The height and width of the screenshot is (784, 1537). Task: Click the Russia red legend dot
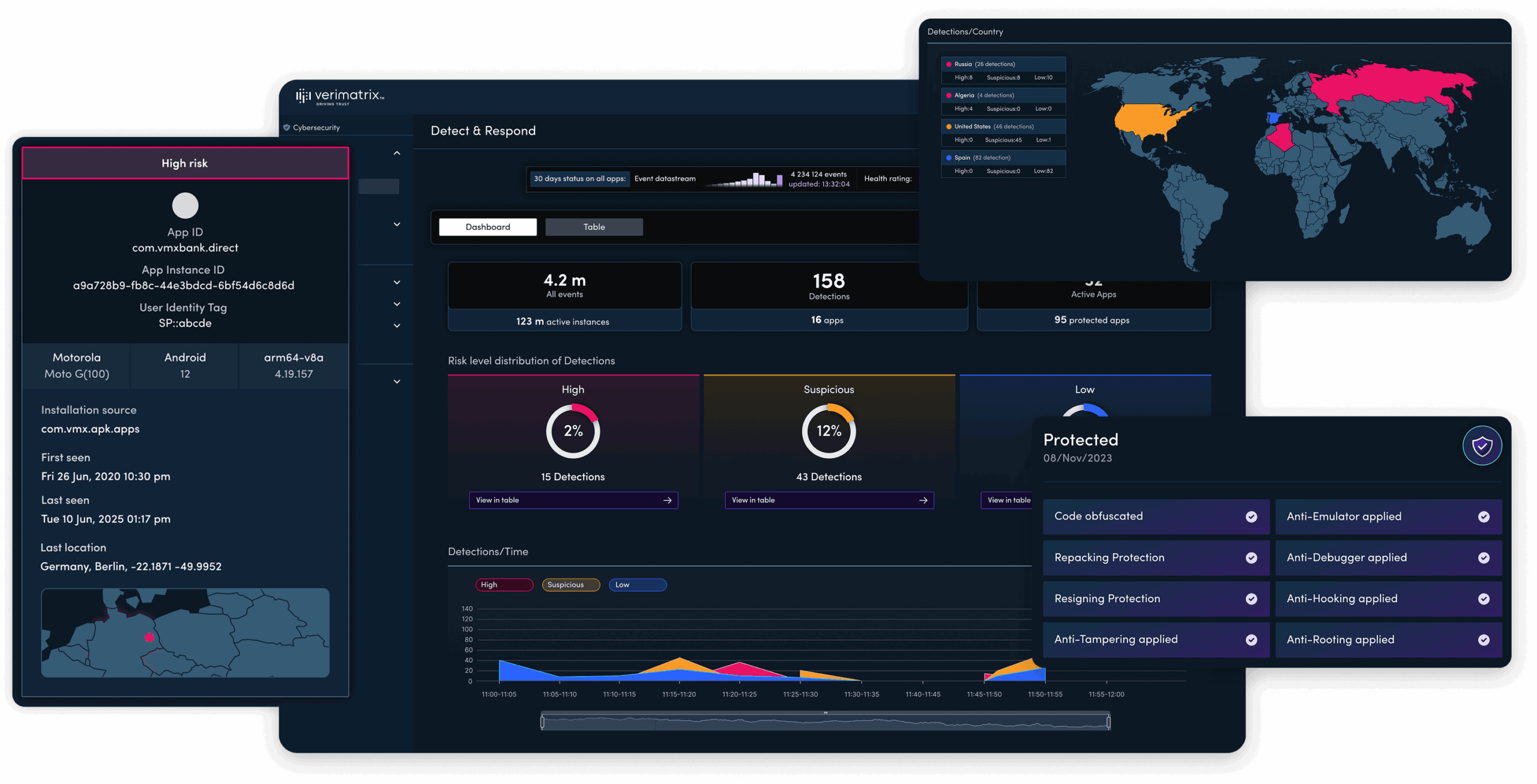[x=949, y=64]
